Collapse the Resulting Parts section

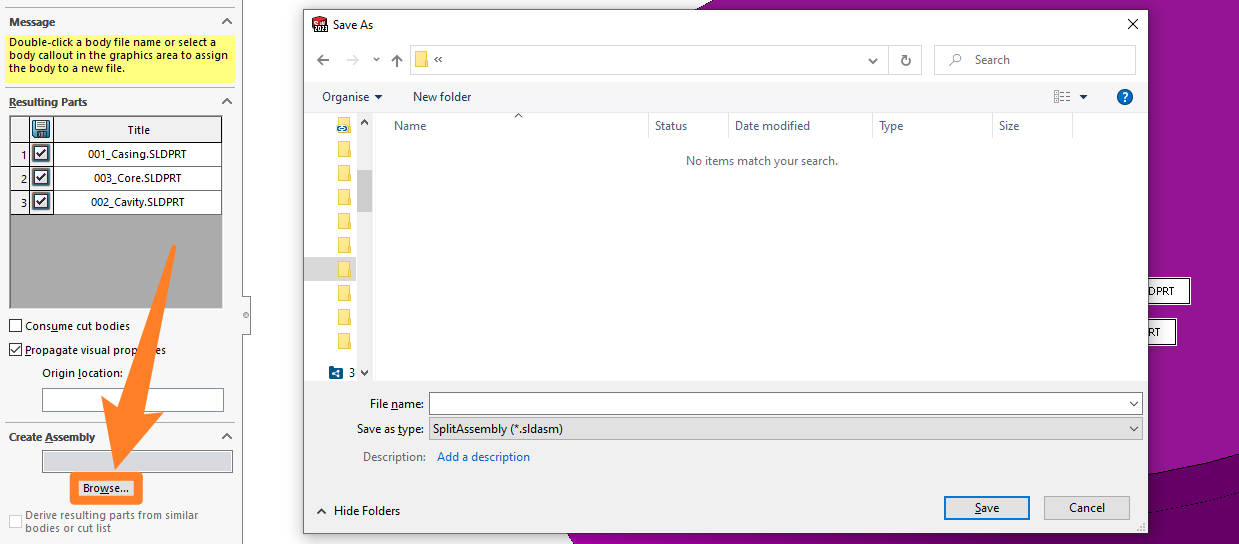(227, 102)
